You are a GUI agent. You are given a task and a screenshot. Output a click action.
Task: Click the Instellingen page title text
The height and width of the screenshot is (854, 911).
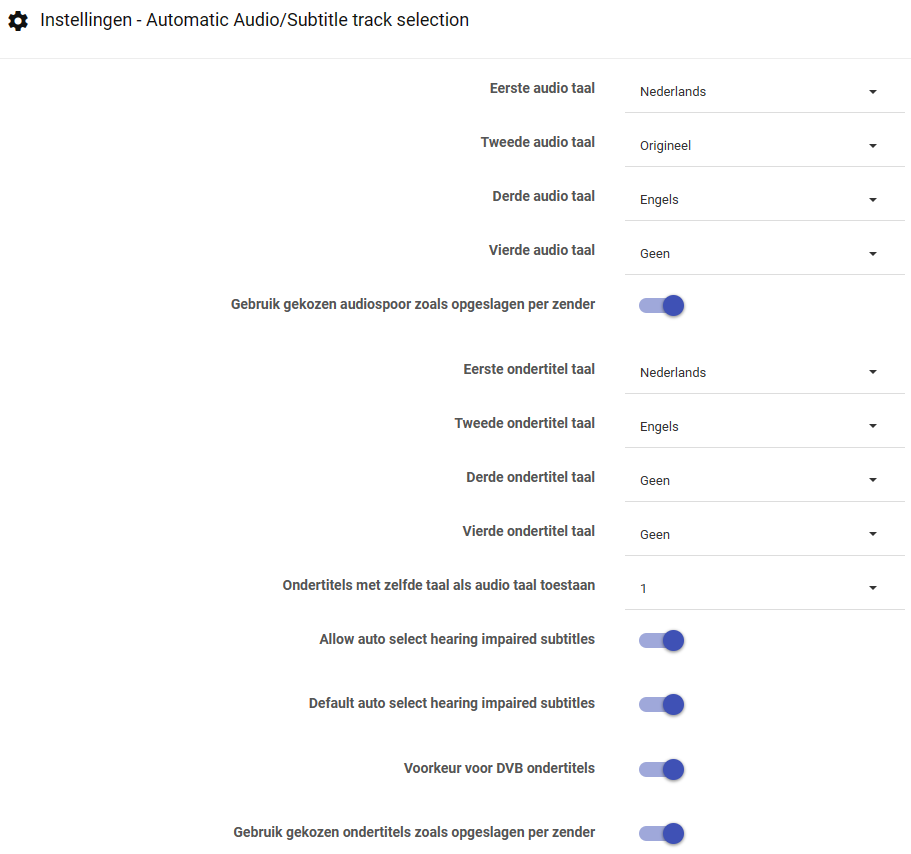254,20
